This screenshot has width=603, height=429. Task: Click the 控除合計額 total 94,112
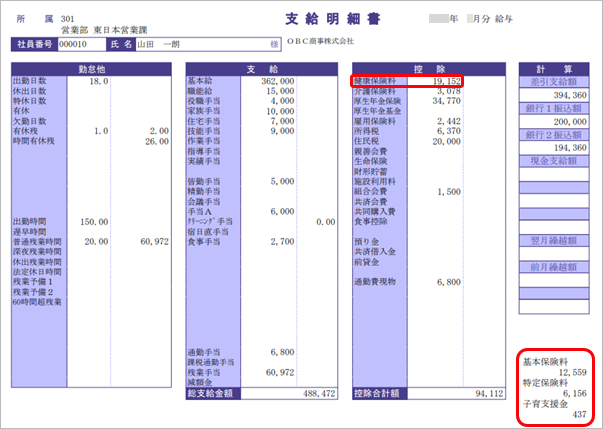tap(489, 394)
